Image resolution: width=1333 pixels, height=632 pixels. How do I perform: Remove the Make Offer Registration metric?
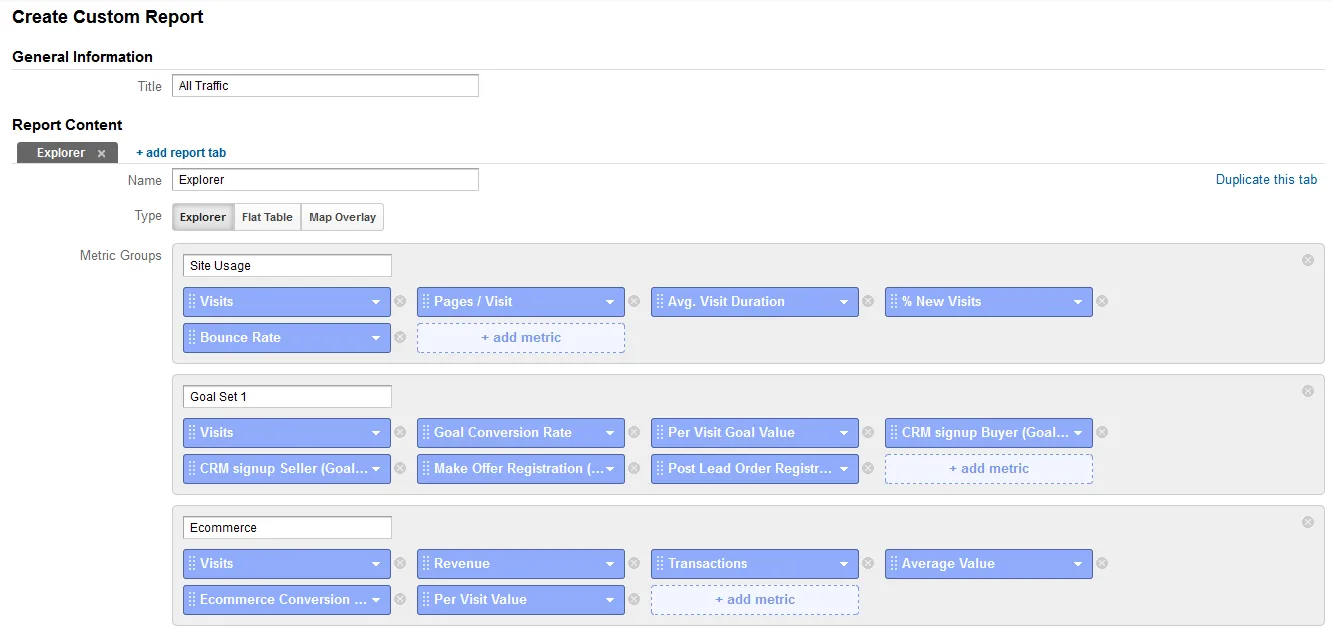pos(634,468)
